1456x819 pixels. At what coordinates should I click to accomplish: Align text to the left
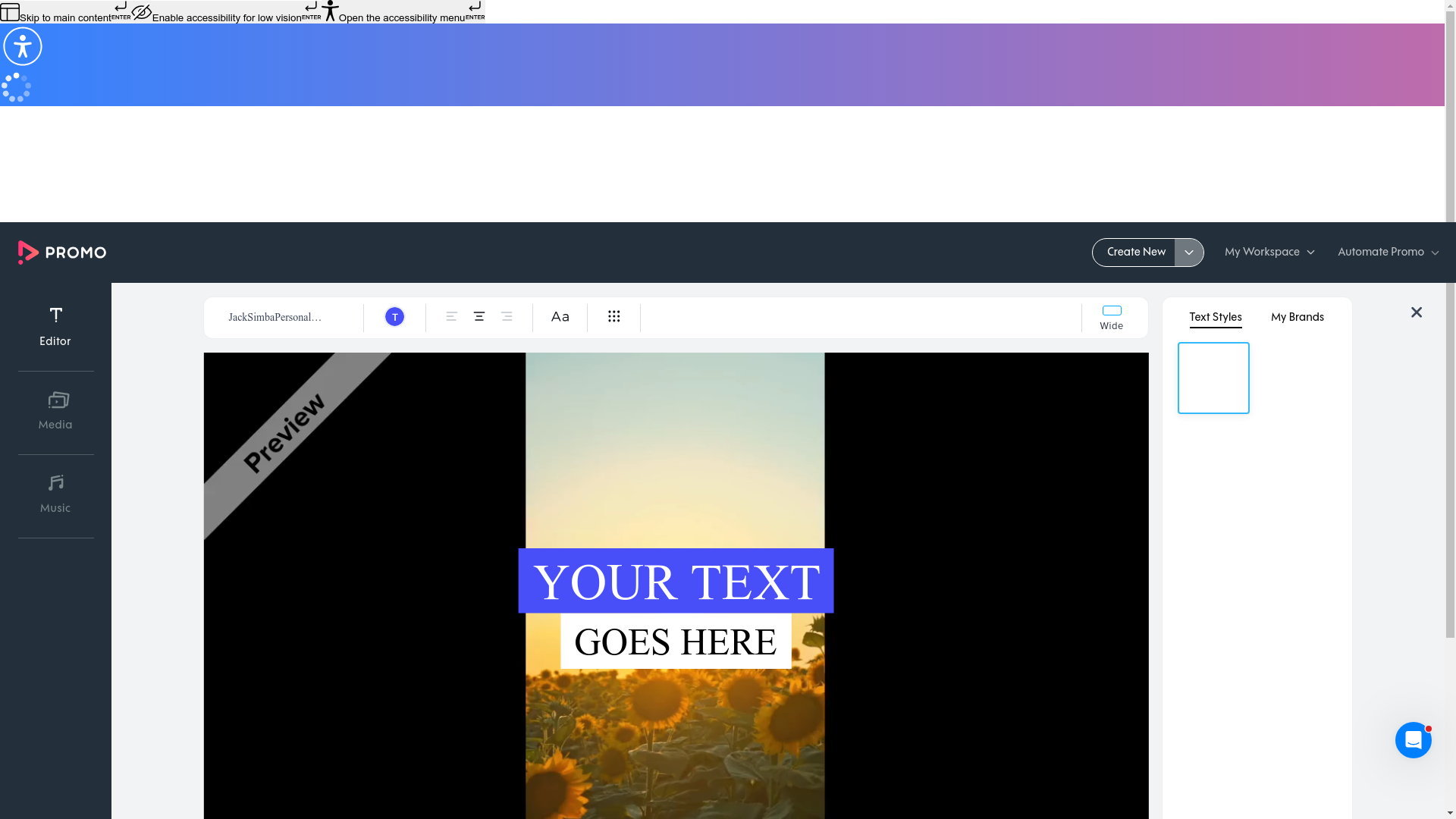coord(451,317)
